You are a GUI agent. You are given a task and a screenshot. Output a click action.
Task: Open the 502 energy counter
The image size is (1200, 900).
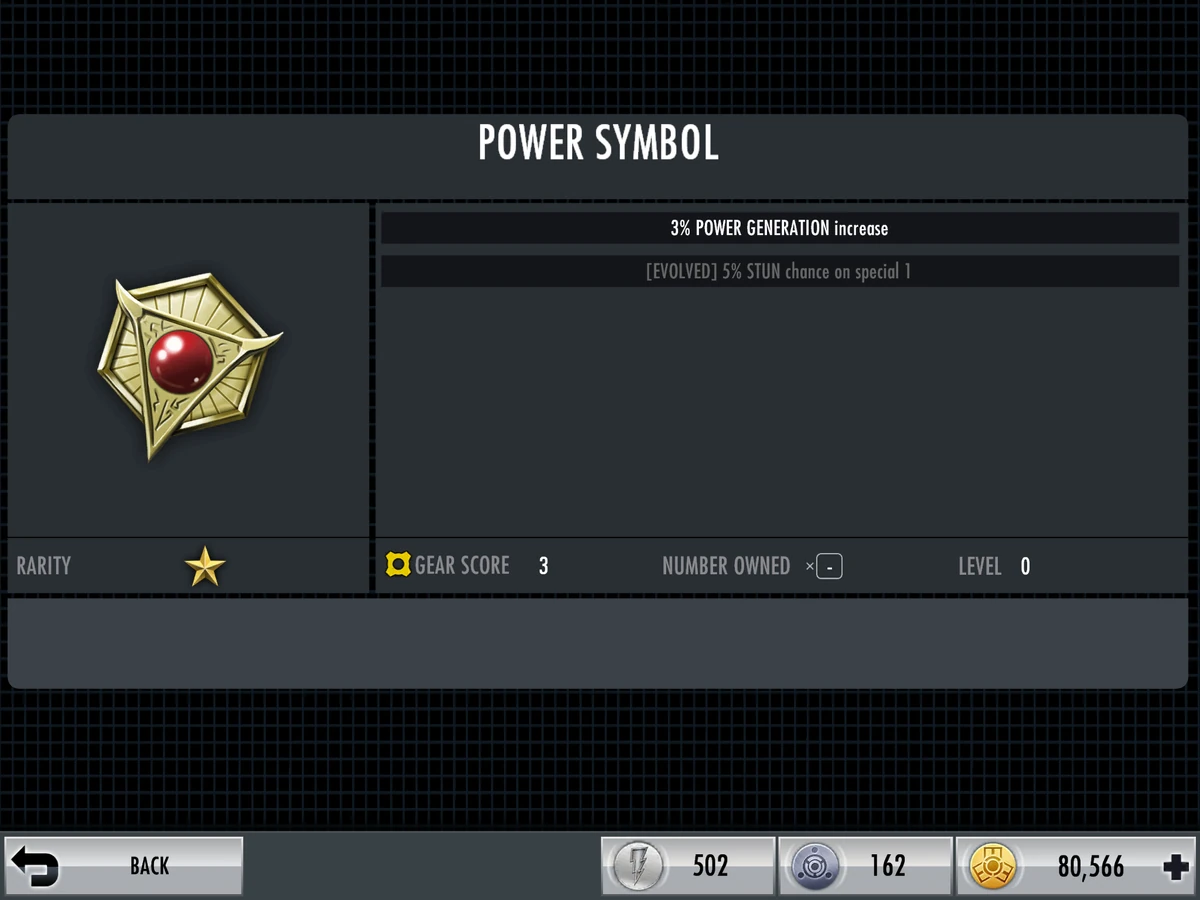(688, 866)
